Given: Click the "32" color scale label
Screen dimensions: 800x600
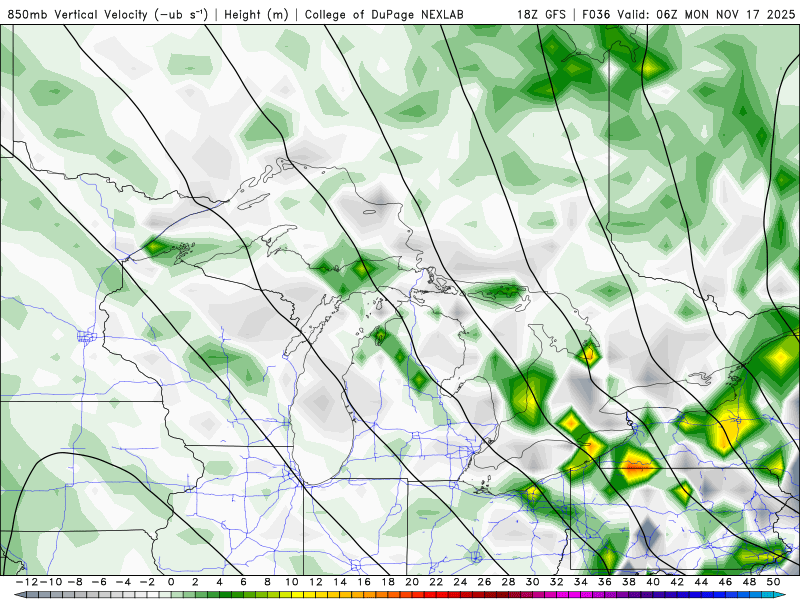Looking at the screenshot, I should tap(557, 582).
